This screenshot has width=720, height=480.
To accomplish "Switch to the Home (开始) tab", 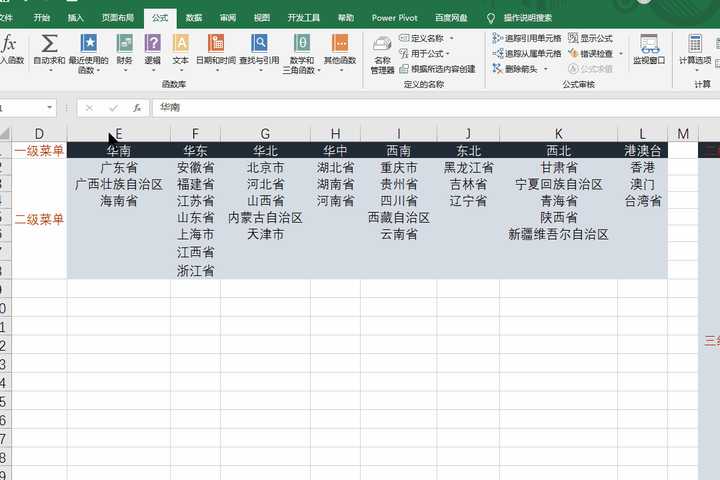I will click(x=42, y=18).
